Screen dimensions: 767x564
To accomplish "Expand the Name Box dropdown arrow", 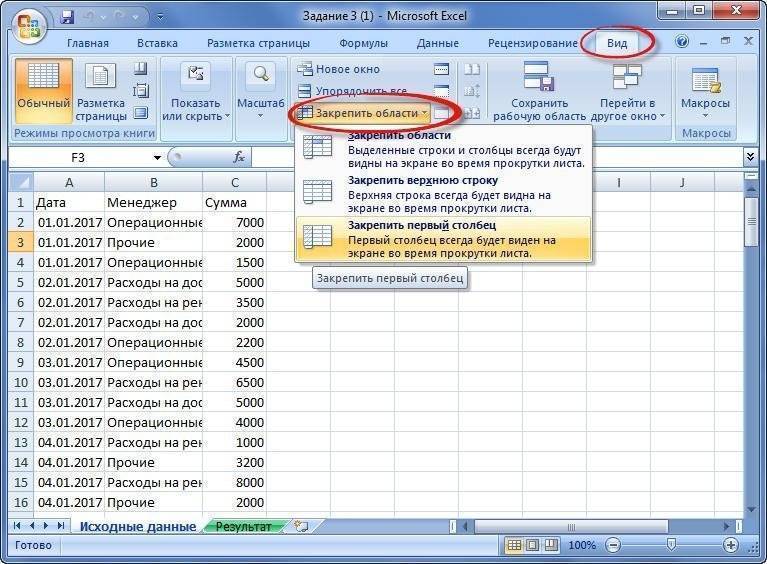I will (x=157, y=158).
